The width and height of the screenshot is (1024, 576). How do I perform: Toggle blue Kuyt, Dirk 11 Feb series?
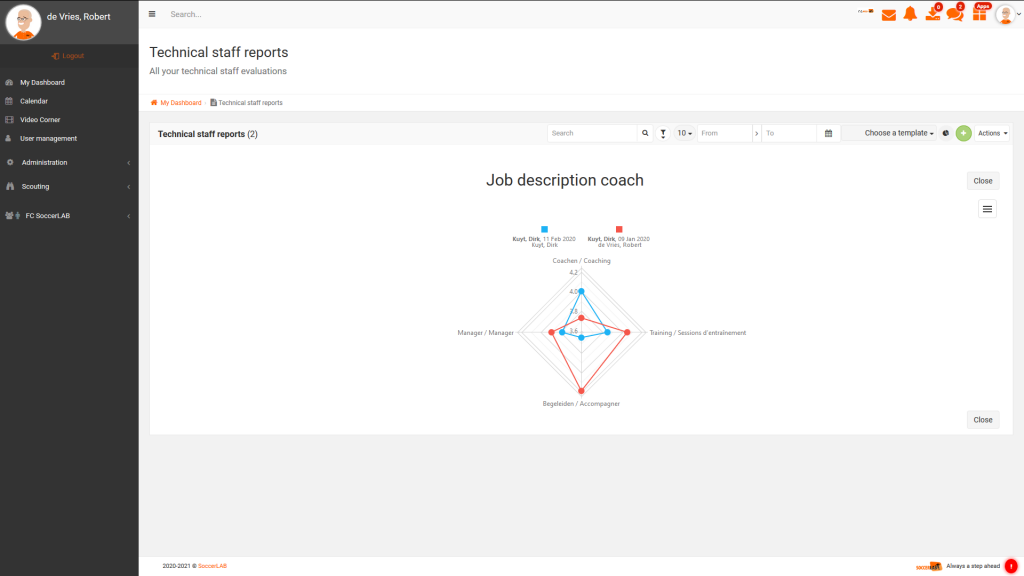click(544, 237)
